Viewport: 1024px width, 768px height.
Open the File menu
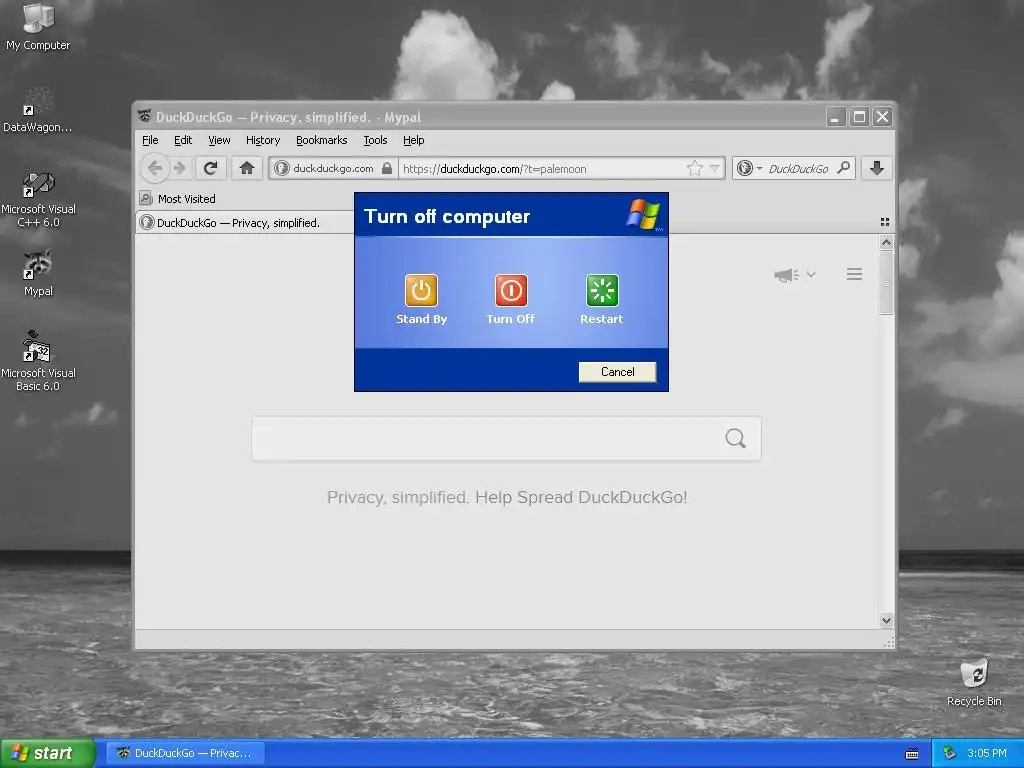point(150,140)
